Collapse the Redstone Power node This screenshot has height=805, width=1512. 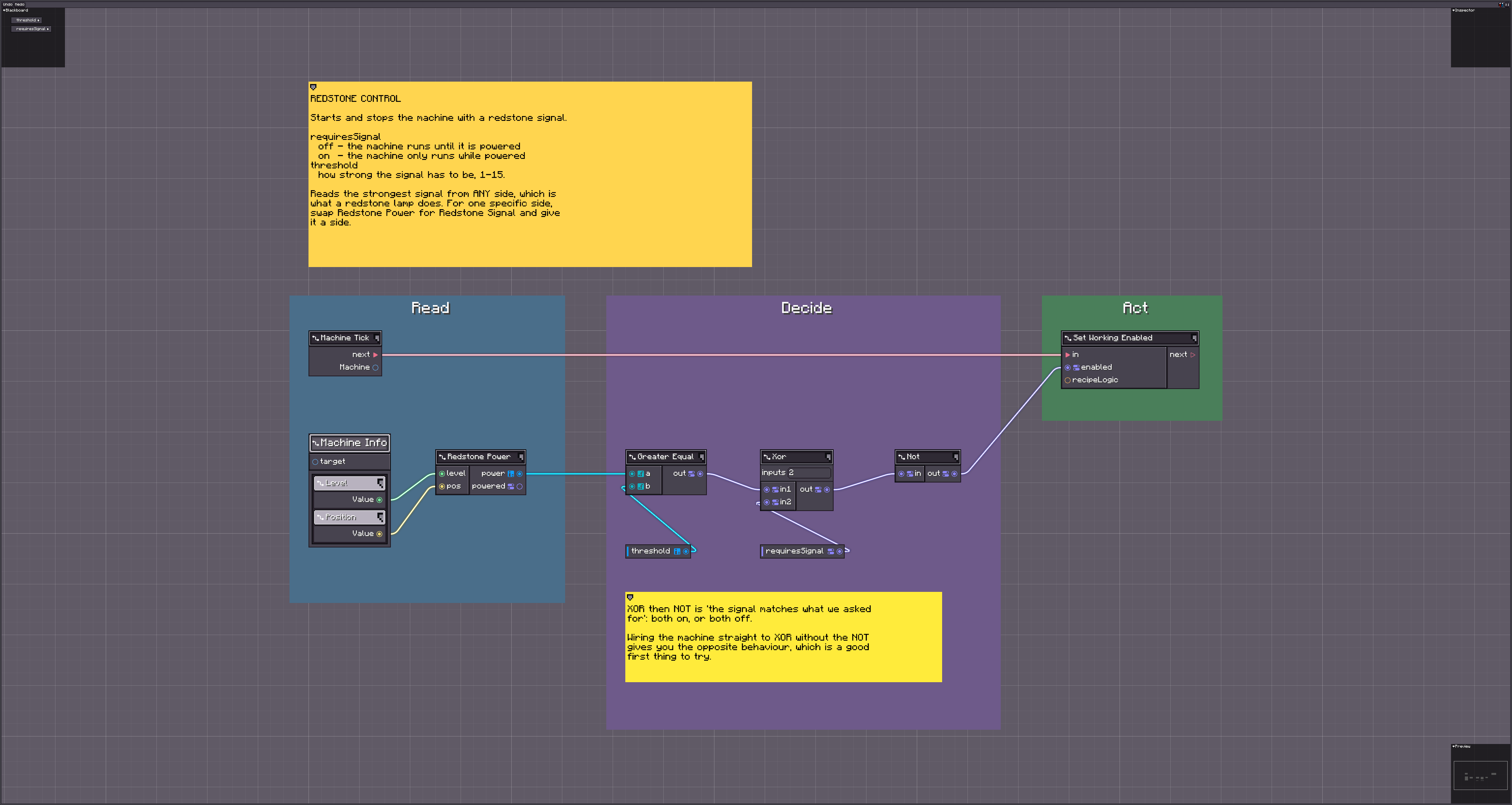[x=521, y=457]
